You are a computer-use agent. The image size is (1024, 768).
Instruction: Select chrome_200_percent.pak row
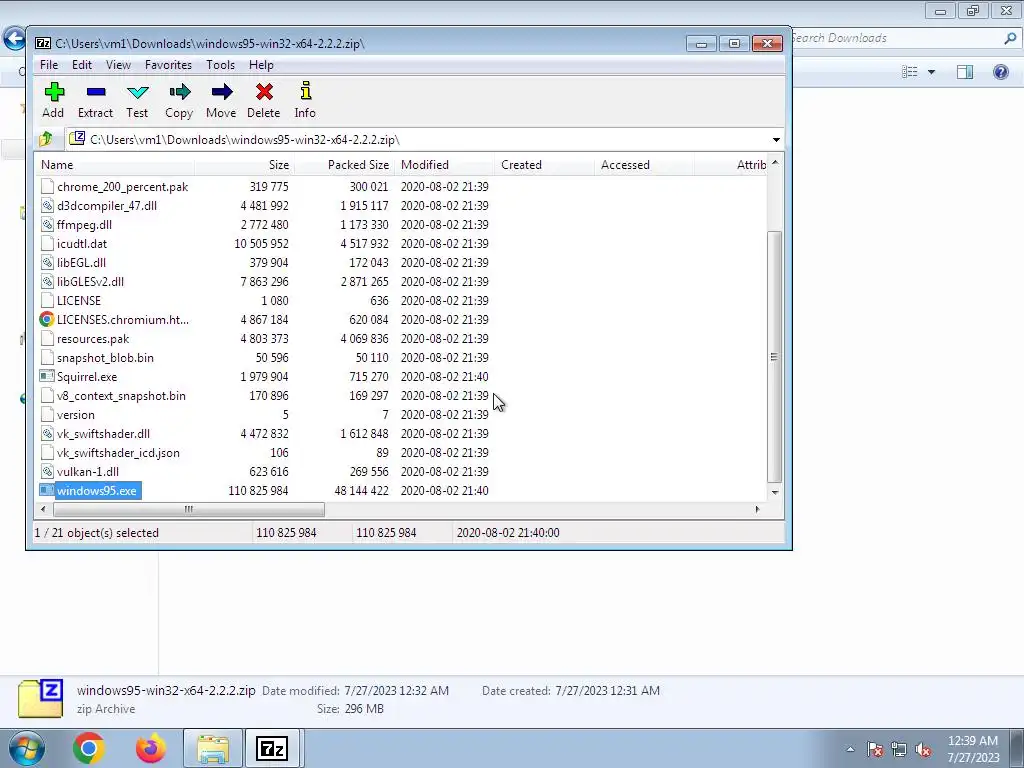[x=400, y=187]
